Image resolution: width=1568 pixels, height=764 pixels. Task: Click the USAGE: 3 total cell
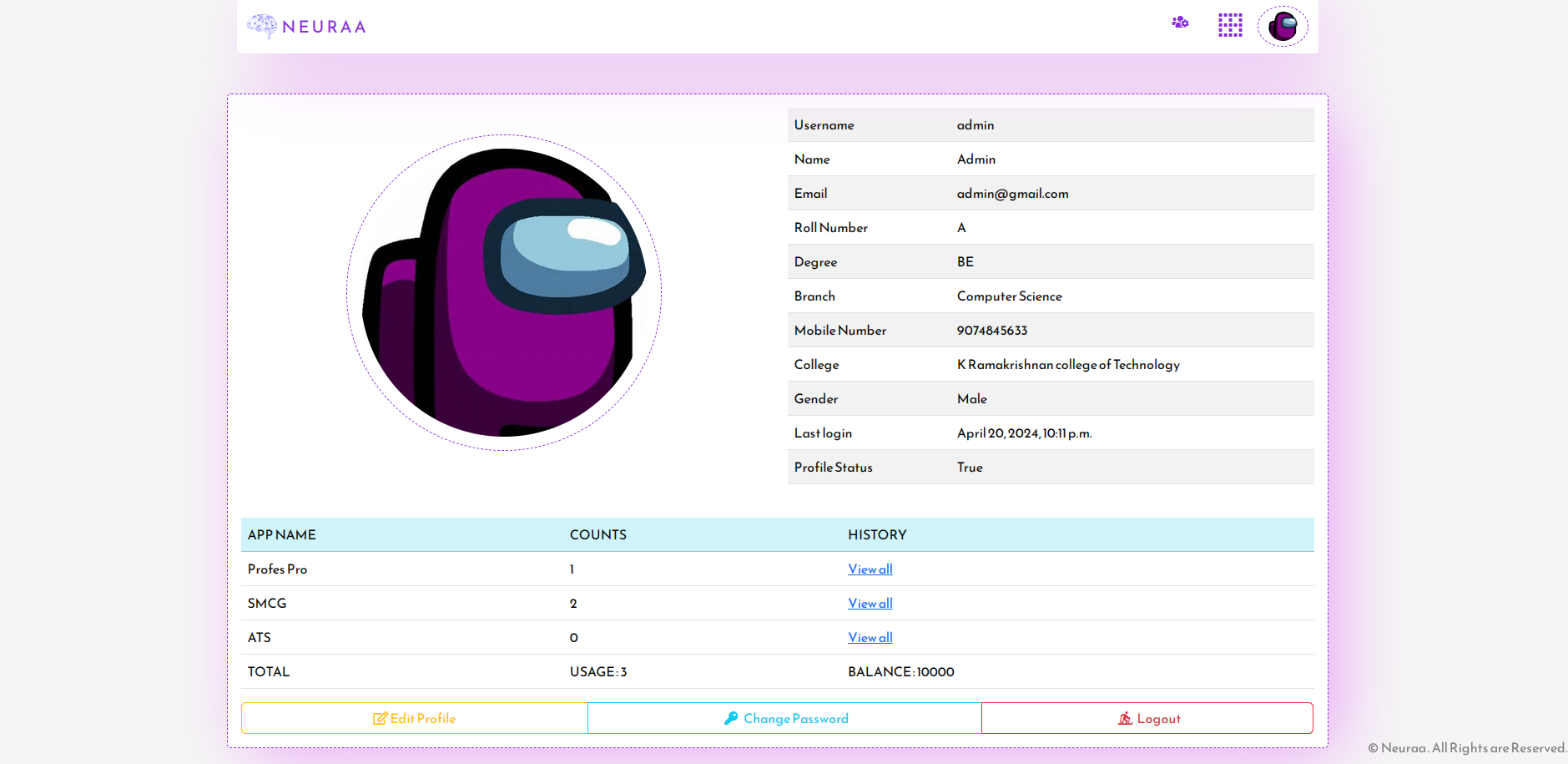[598, 672]
